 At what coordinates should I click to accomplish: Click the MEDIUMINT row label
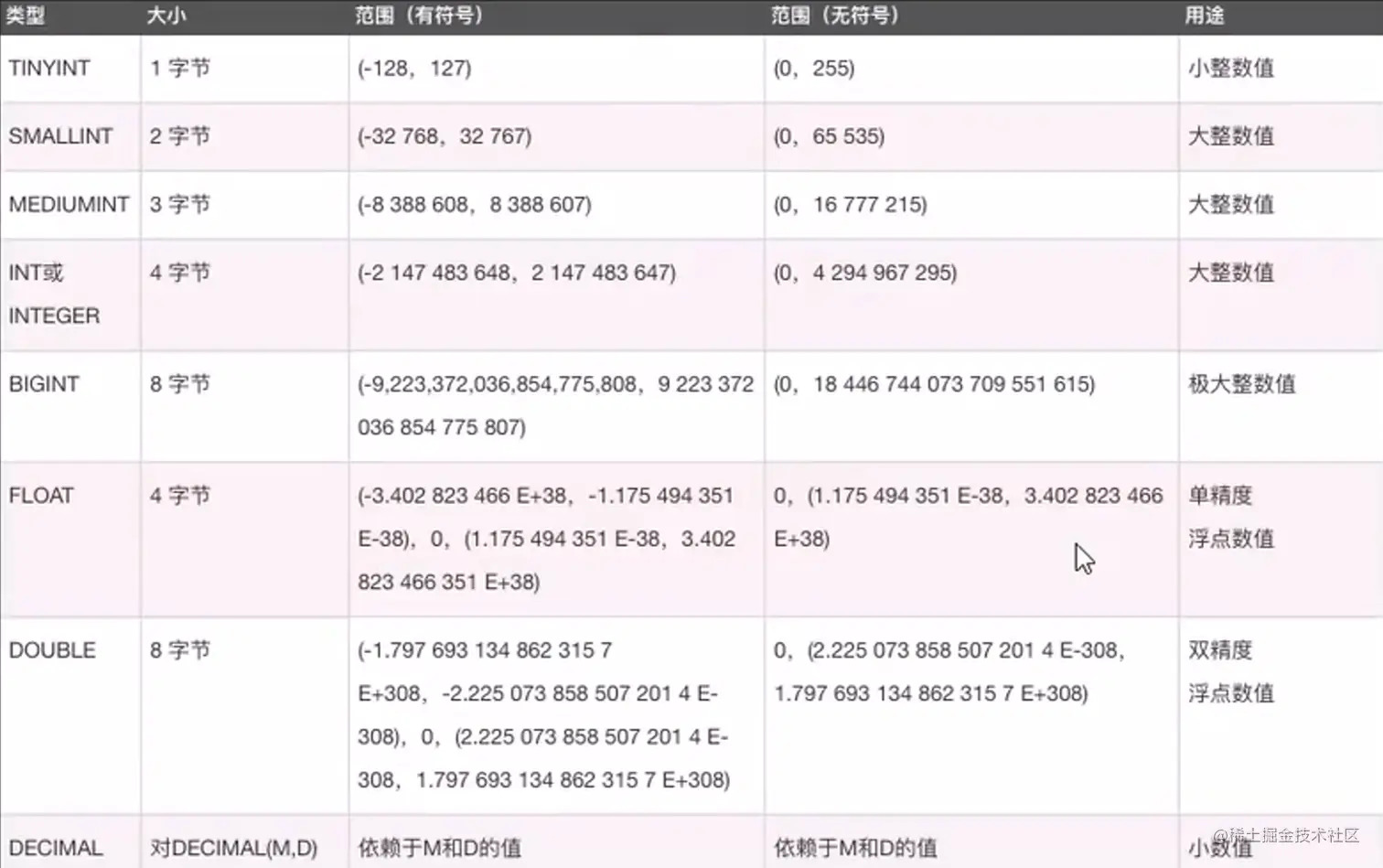click(69, 205)
